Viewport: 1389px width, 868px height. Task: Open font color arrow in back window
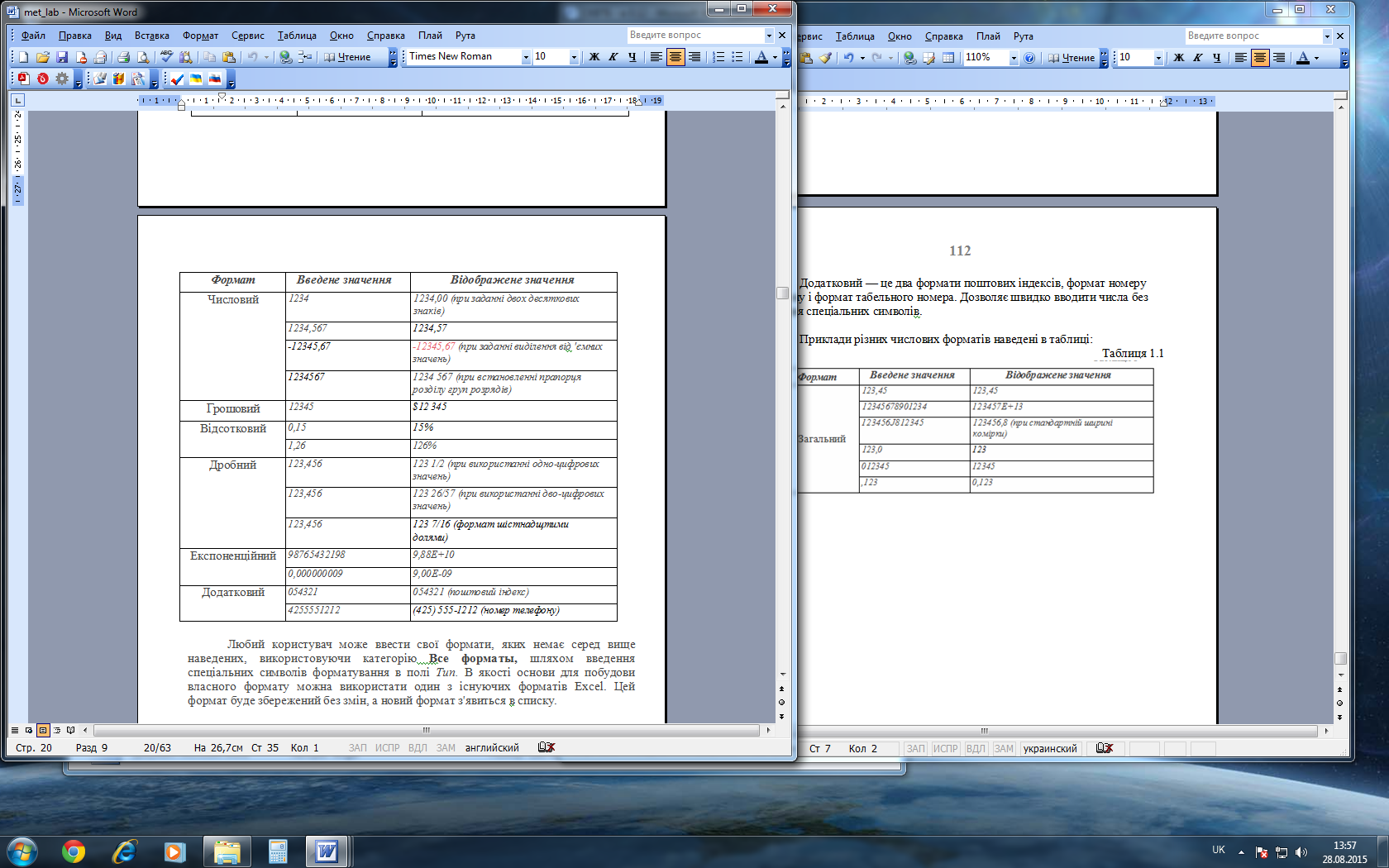click(1316, 58)
